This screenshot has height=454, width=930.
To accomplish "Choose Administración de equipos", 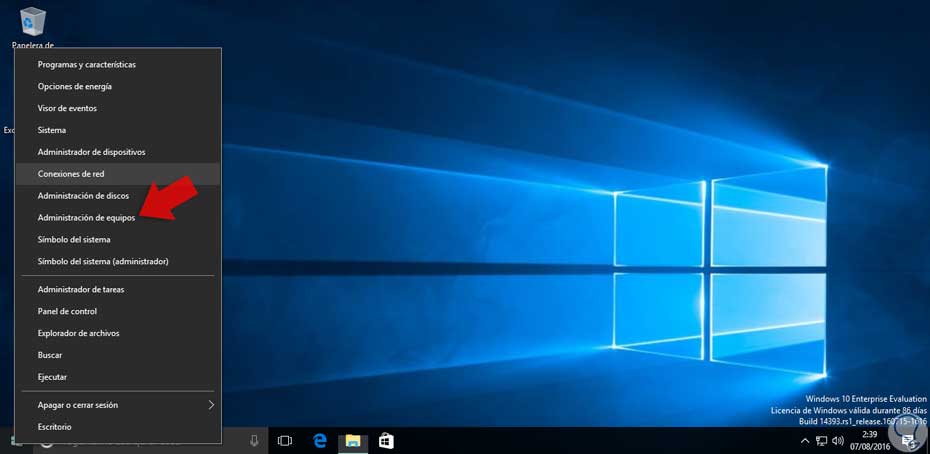I will point(117,218).
